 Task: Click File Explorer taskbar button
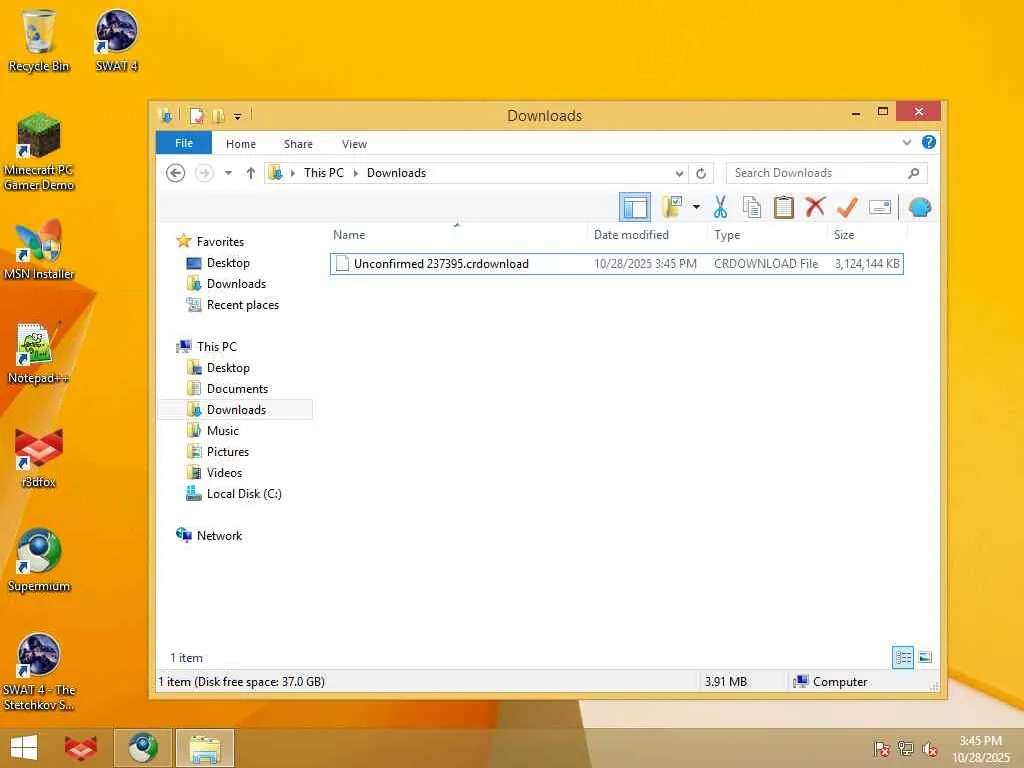click(204, 748)
